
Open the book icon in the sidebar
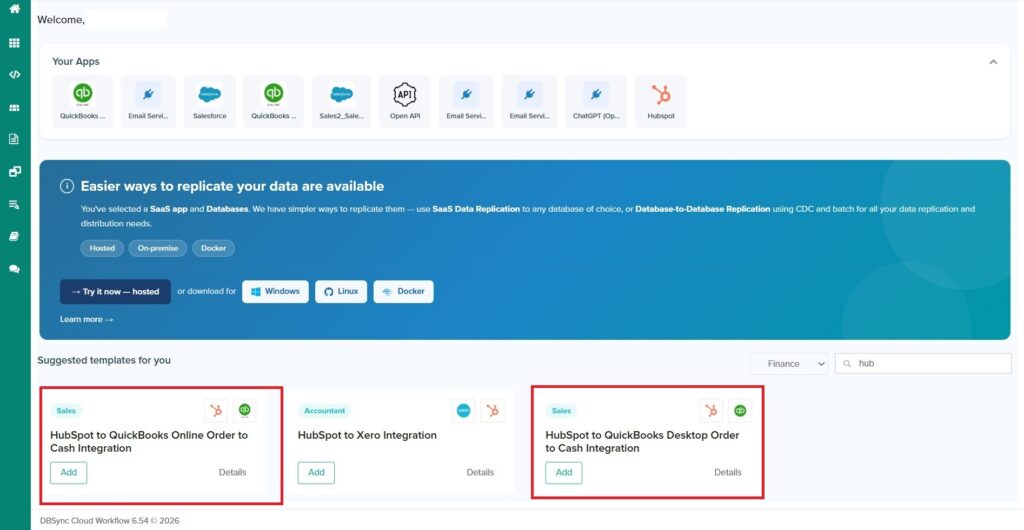[x=14, y=236]
